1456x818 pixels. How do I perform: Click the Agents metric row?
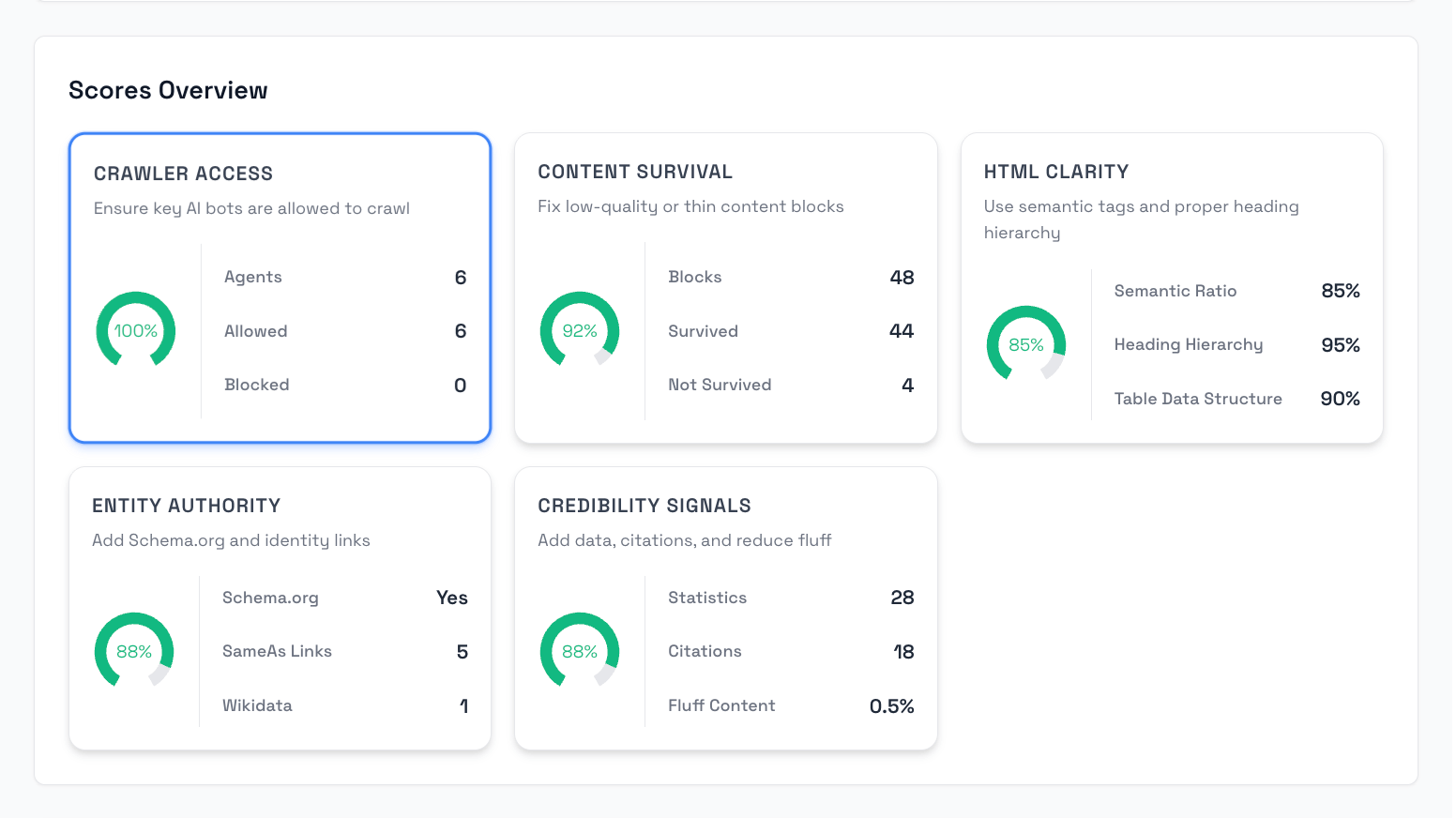tap(344, 277)
